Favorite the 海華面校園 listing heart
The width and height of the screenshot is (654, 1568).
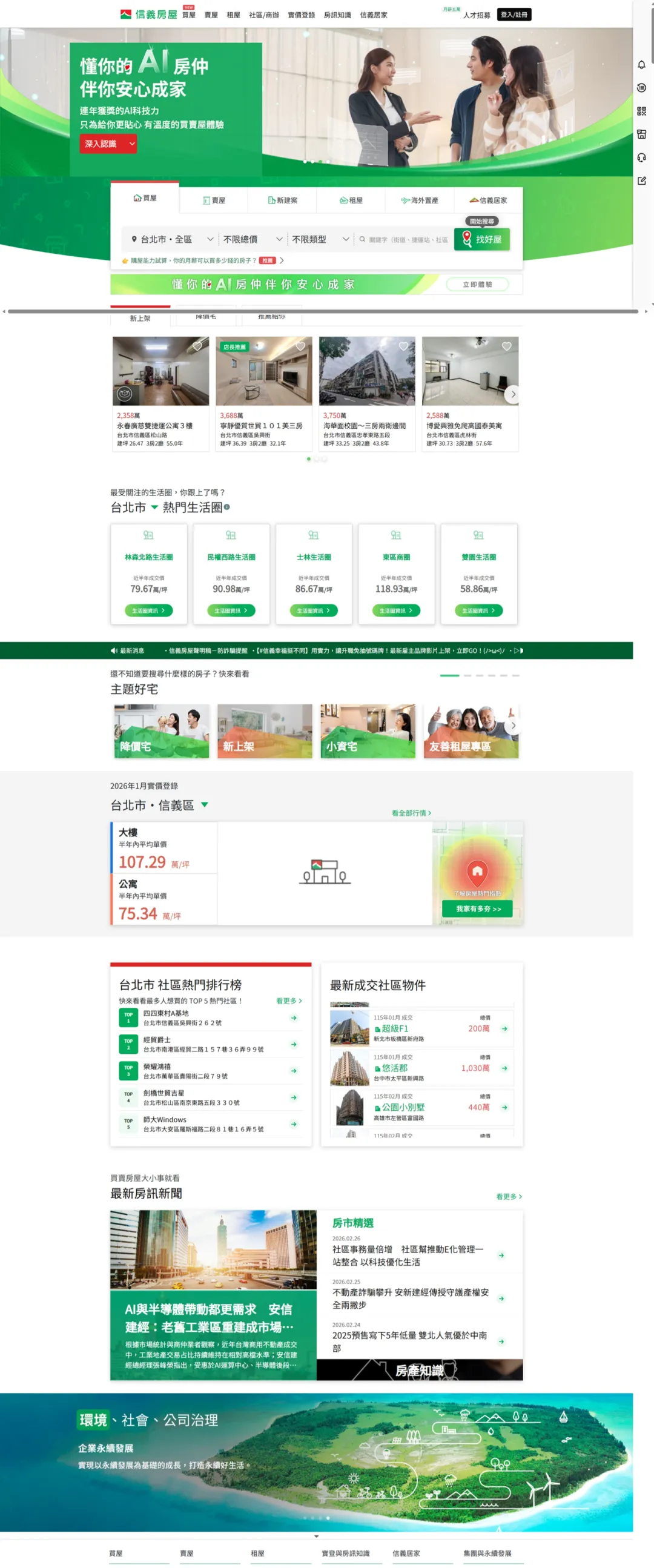[x=403, y=346]
